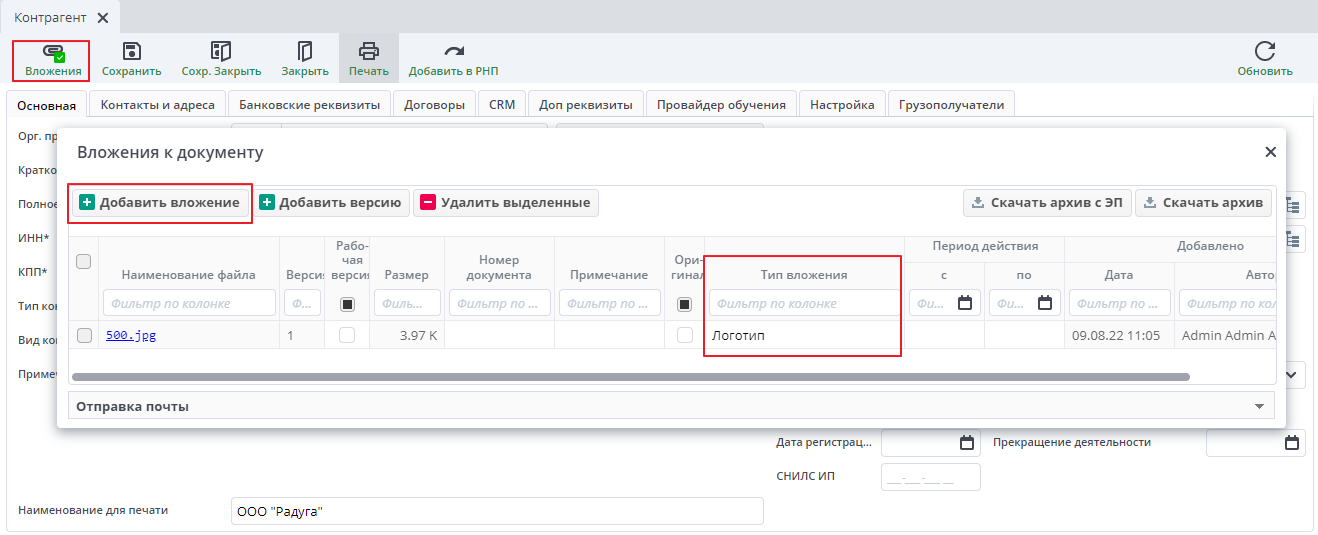This screenshot has height=535, width=1318.
Task: Click Наименование для печати field ООО "Радуга"
Action: [497, 511]
